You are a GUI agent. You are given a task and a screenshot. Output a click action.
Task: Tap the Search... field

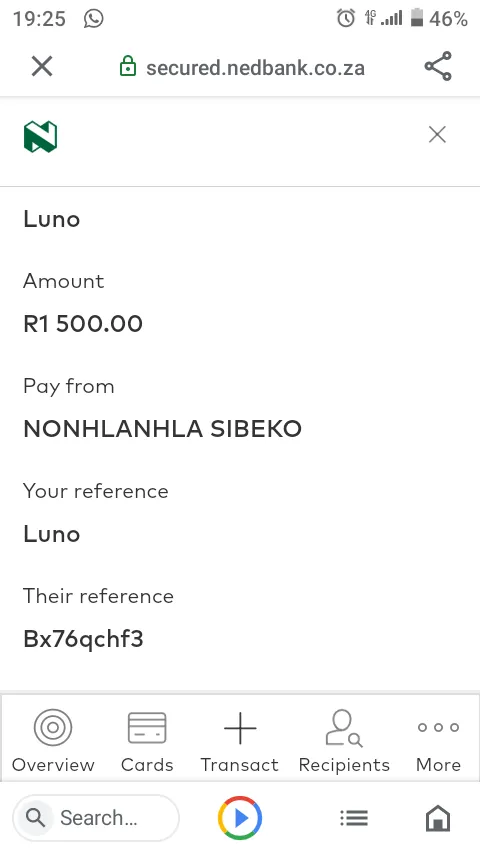(x=96, y=818)
